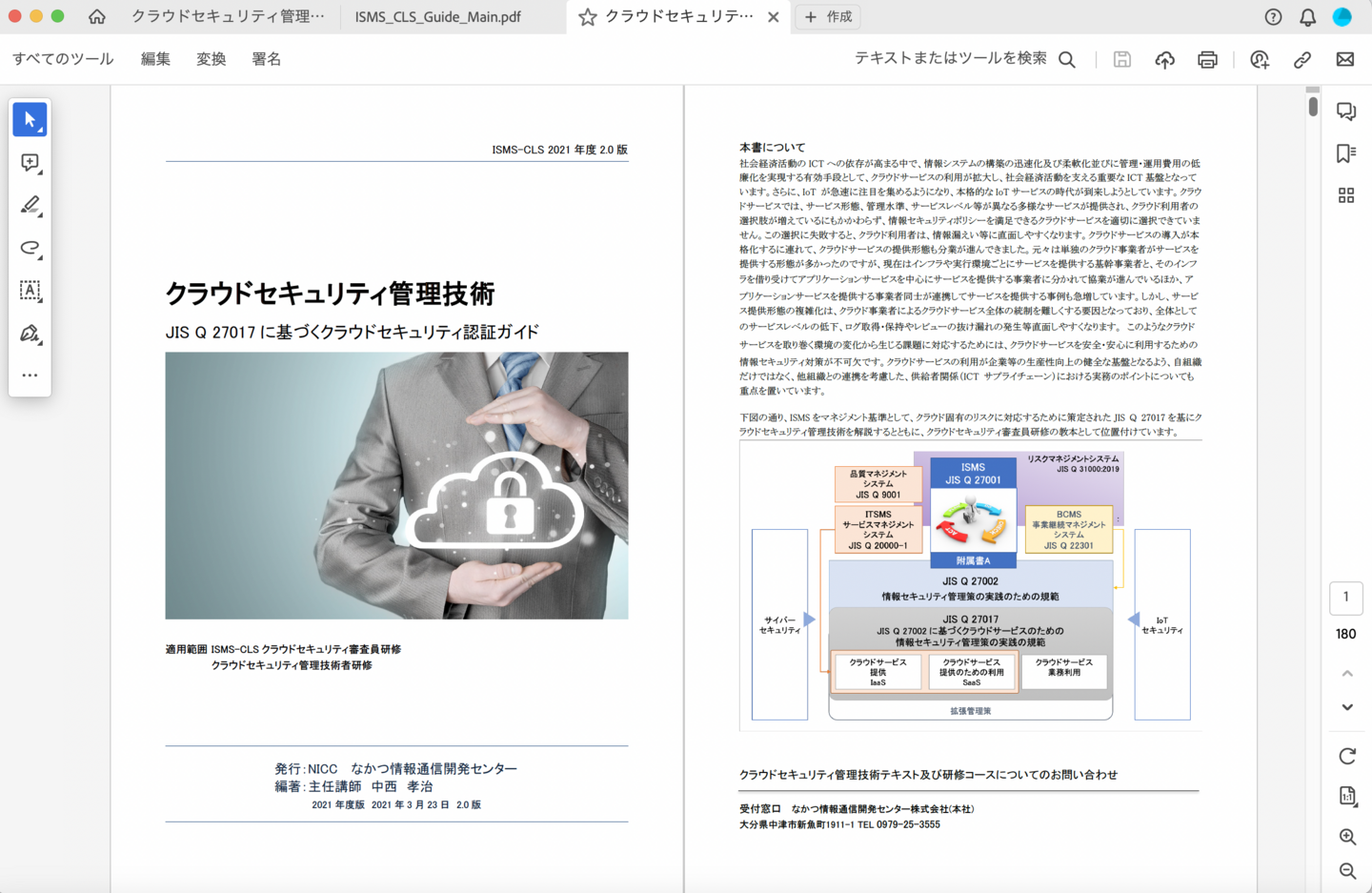Choose the freehand draw loop tool
Viewport: 1372px width, 893px height.
pos(30,248)
